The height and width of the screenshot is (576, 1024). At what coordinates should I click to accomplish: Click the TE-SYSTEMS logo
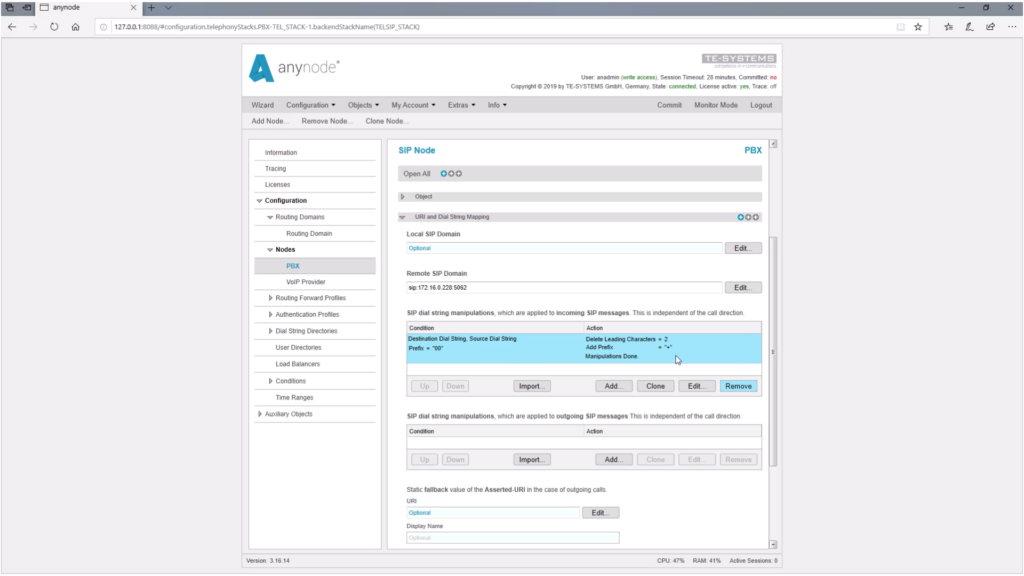pos(739,59)
